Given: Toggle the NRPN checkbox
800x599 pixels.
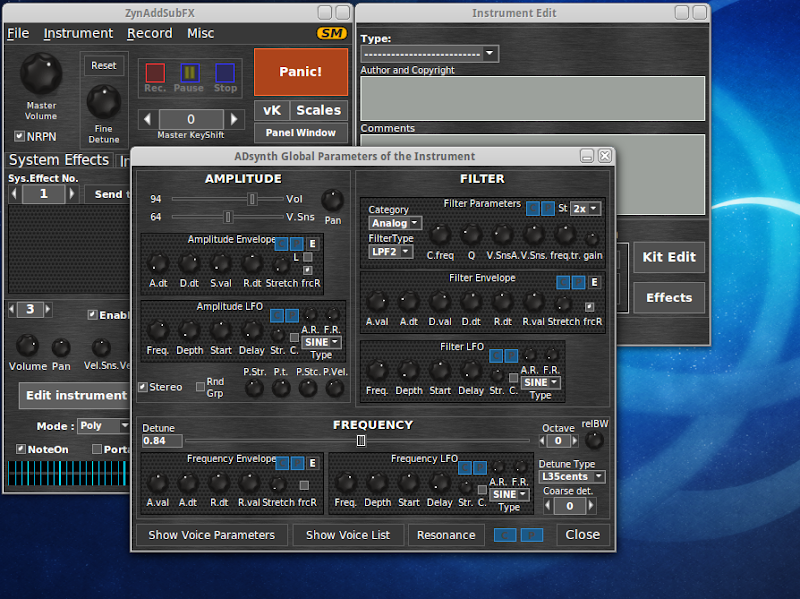Looking at the screenshot, I should (x=19, y=136).
